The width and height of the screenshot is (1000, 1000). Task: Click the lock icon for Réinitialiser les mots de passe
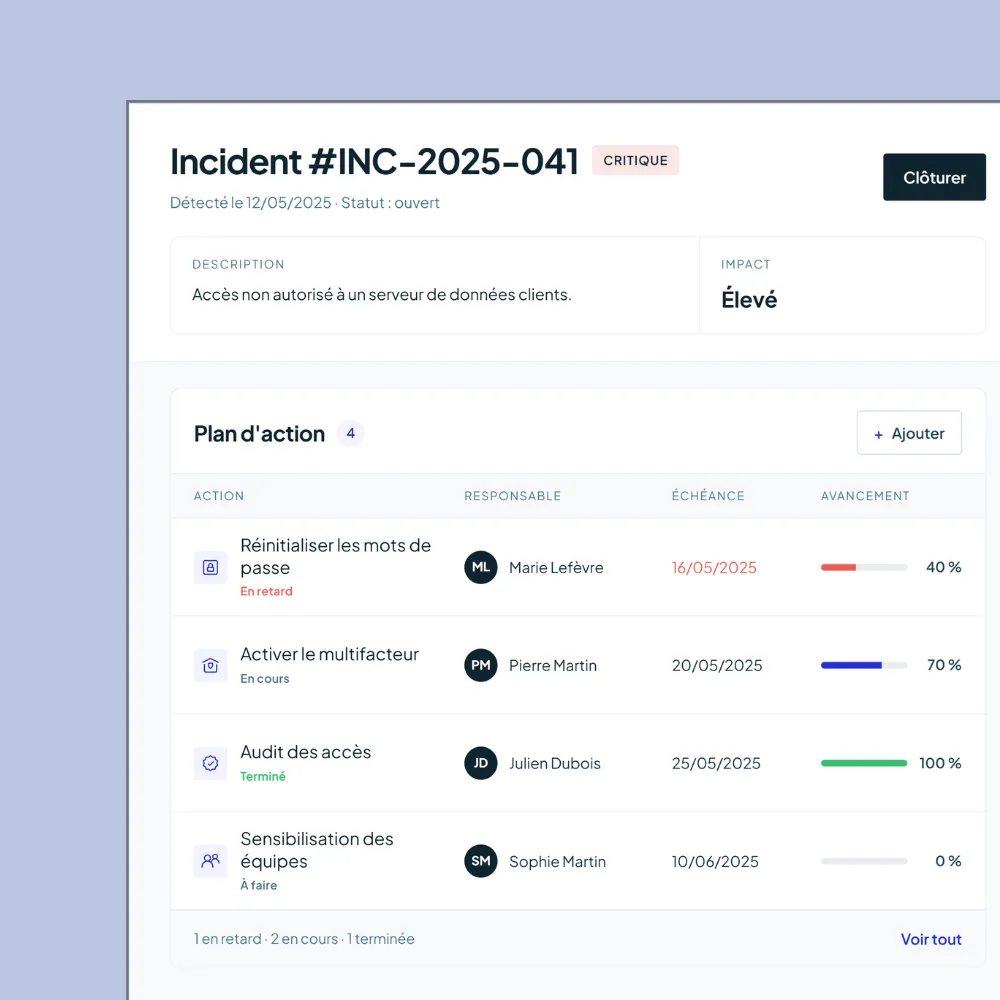click(x=210, y=568)
